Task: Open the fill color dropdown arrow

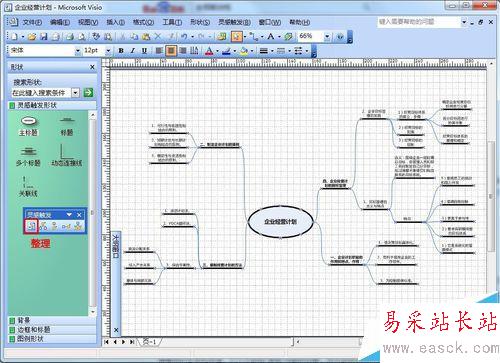Action: pyautogui.click(x=252, y=51)
